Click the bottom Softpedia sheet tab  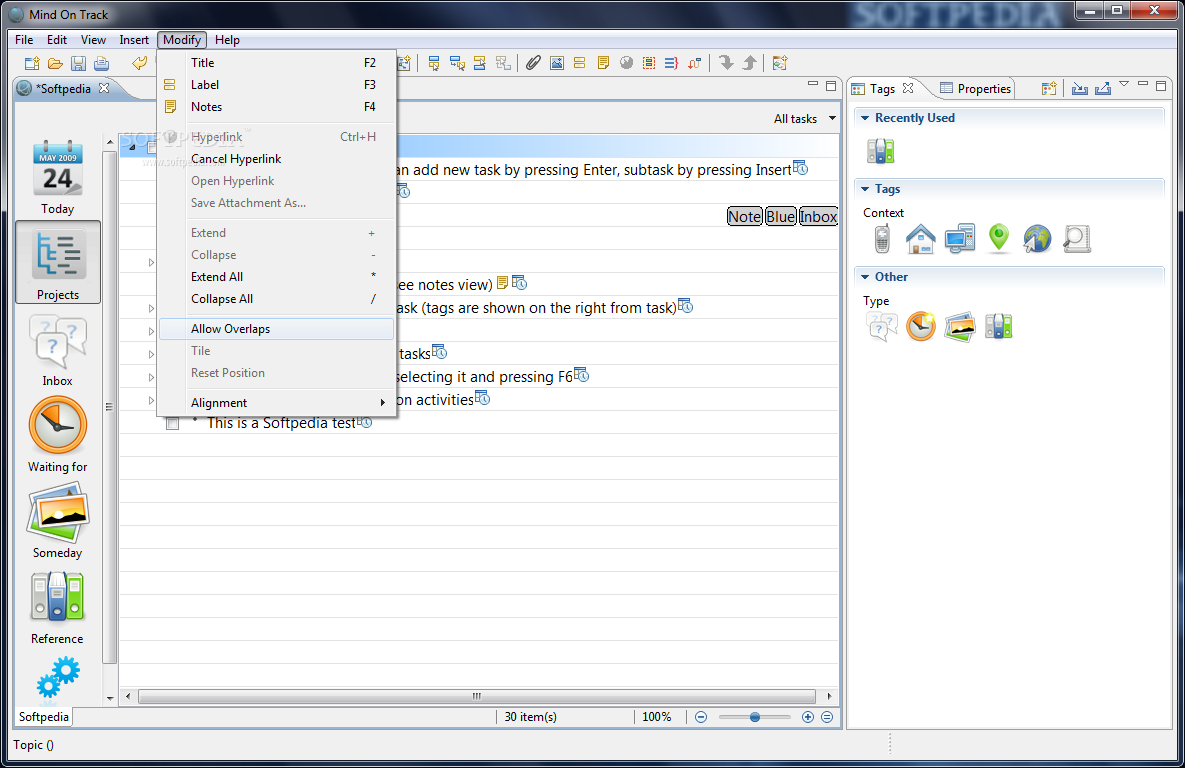(x=44, y=717)
